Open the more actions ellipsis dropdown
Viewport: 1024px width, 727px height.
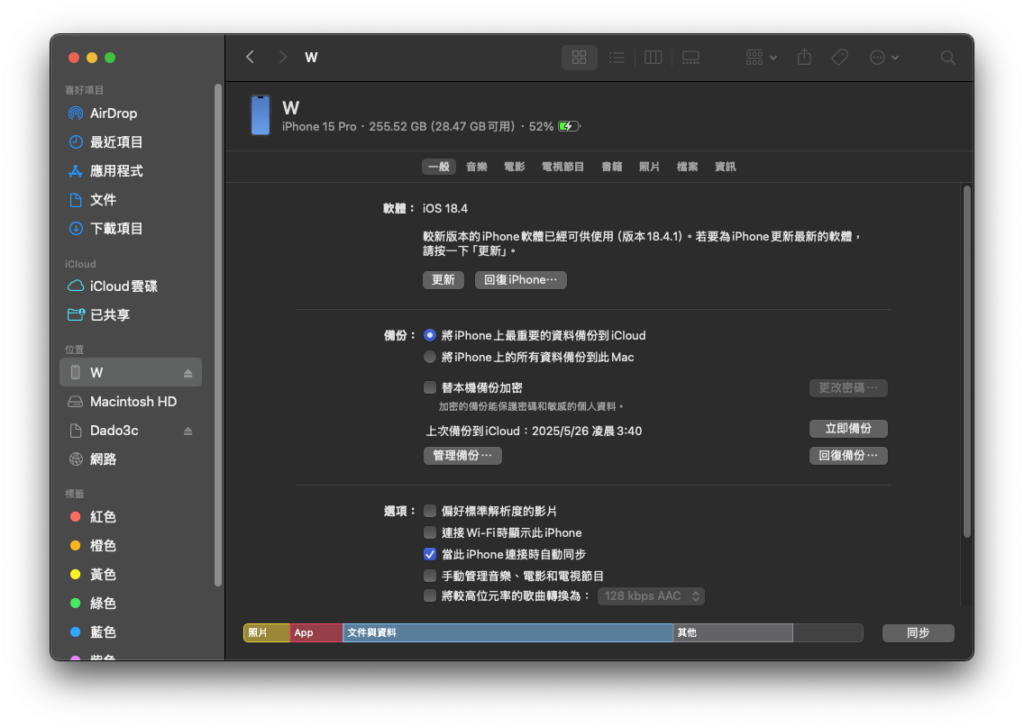click(x=884, y=57)
